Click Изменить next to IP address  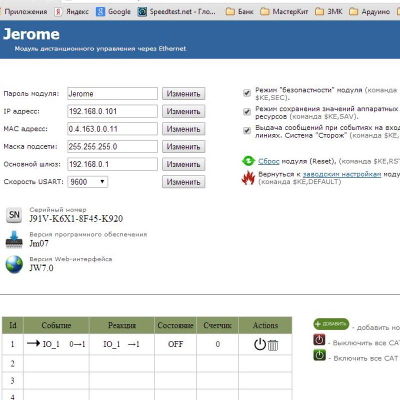184,111
